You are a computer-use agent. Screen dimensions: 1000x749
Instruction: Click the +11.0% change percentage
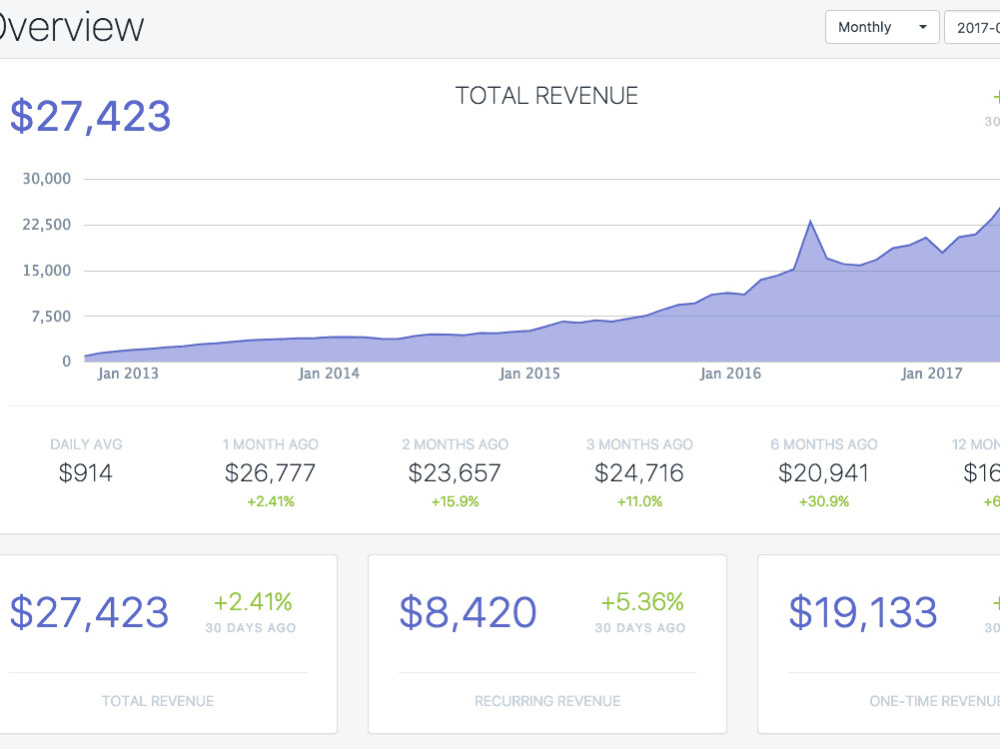(x=640, y=501)
